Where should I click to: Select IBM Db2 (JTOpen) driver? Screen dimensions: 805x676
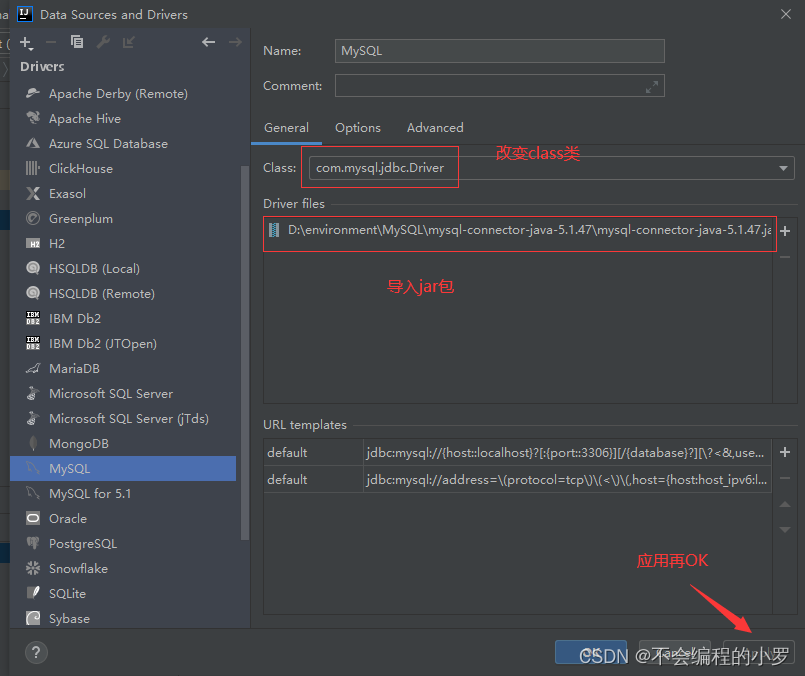(x=123, y=343)
